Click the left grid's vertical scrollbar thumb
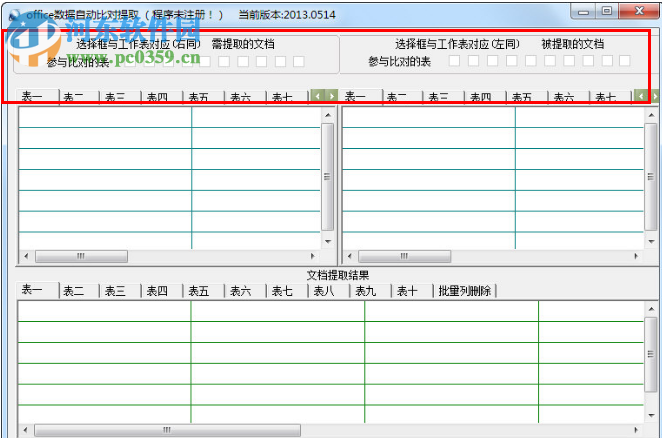Screen dimensions: 662x438 [328, 177]
